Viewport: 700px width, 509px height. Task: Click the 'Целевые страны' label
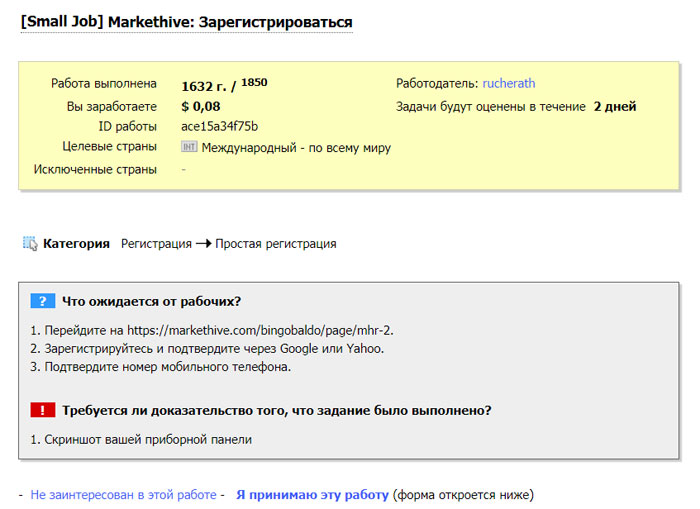[x=109, y=146]
